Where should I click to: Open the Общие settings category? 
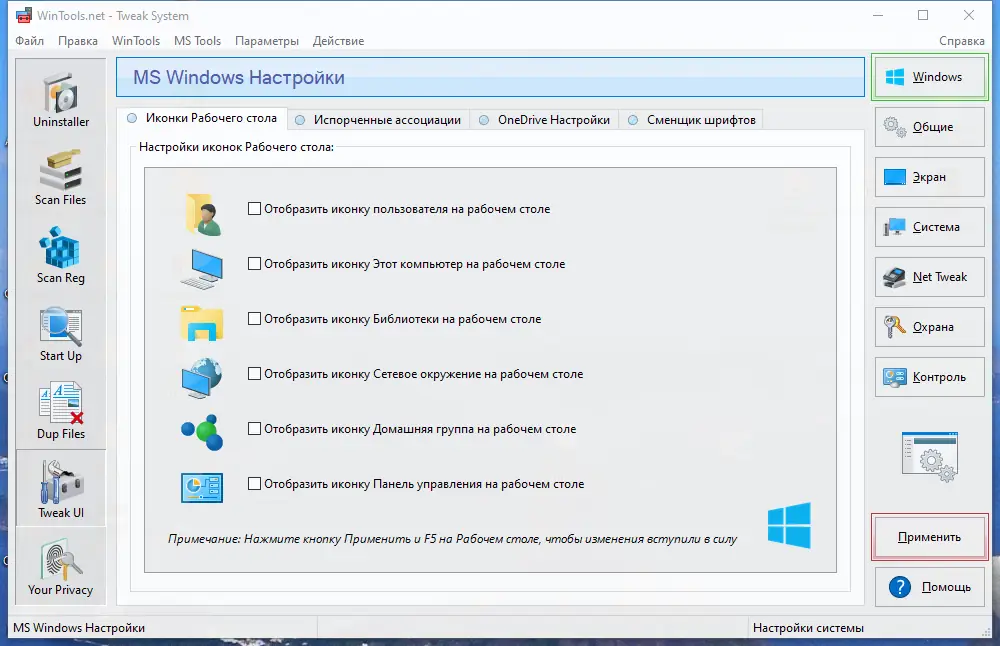(x=929, y=127)
